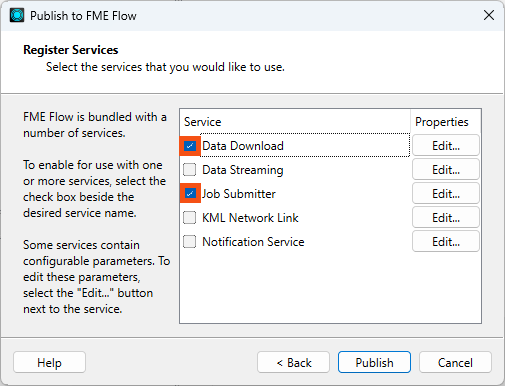Close the Publish to FME Flow window
The width and height of the screenshot is (505, 386).
489,15
